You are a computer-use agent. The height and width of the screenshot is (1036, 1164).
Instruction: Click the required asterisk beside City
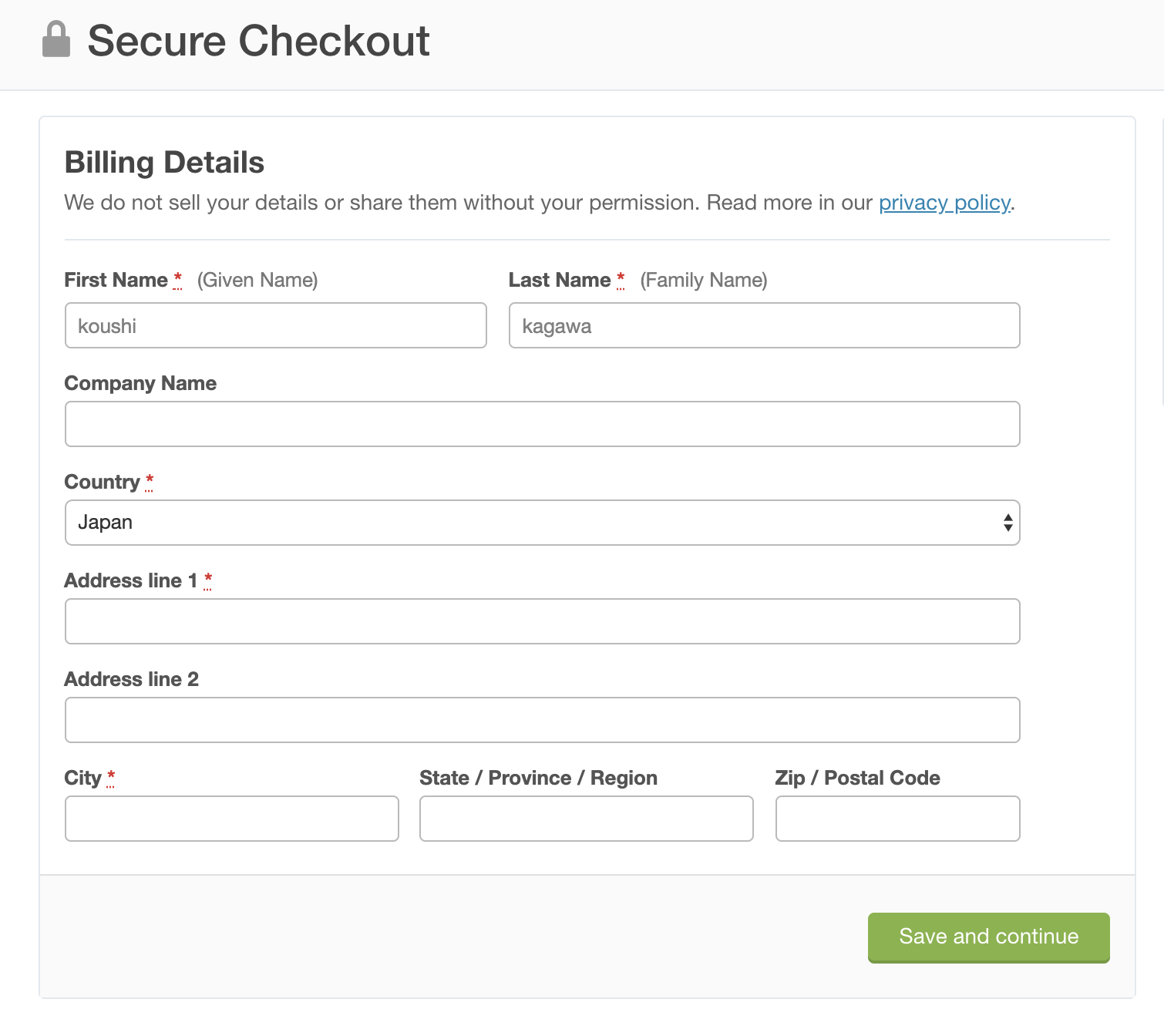(x=111, y=778)
